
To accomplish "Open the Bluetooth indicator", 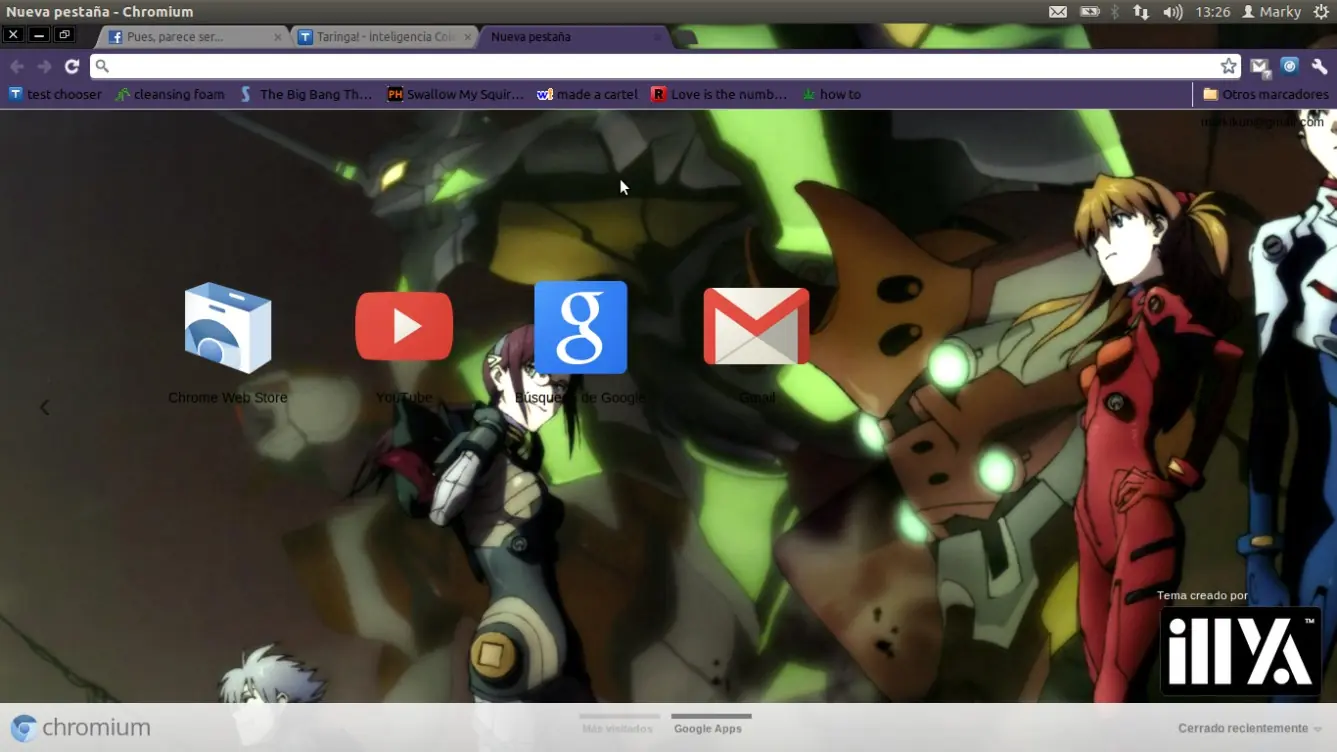I will pos(1116,12).
